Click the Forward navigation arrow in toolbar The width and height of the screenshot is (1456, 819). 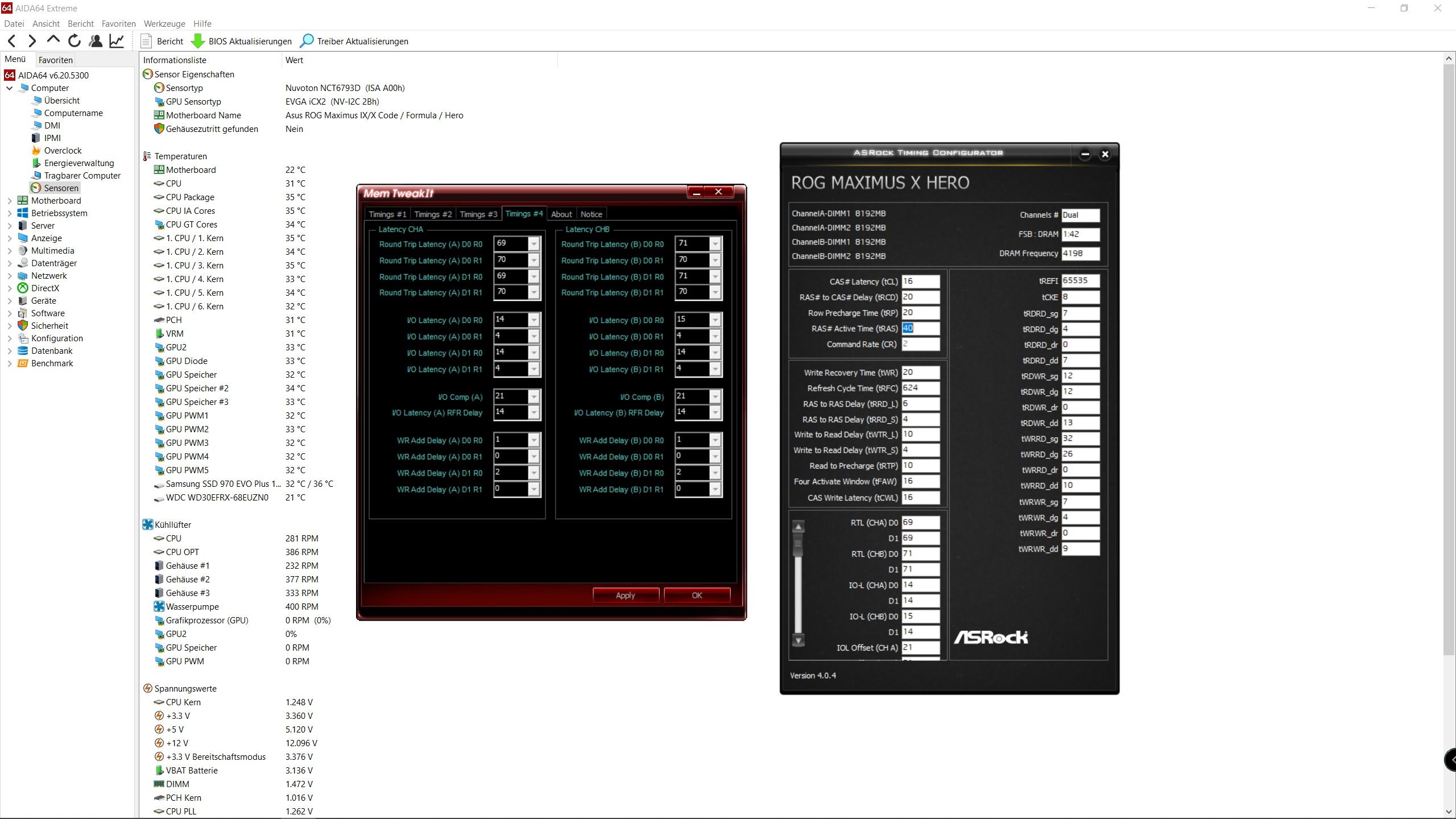(x=32, y=41)
